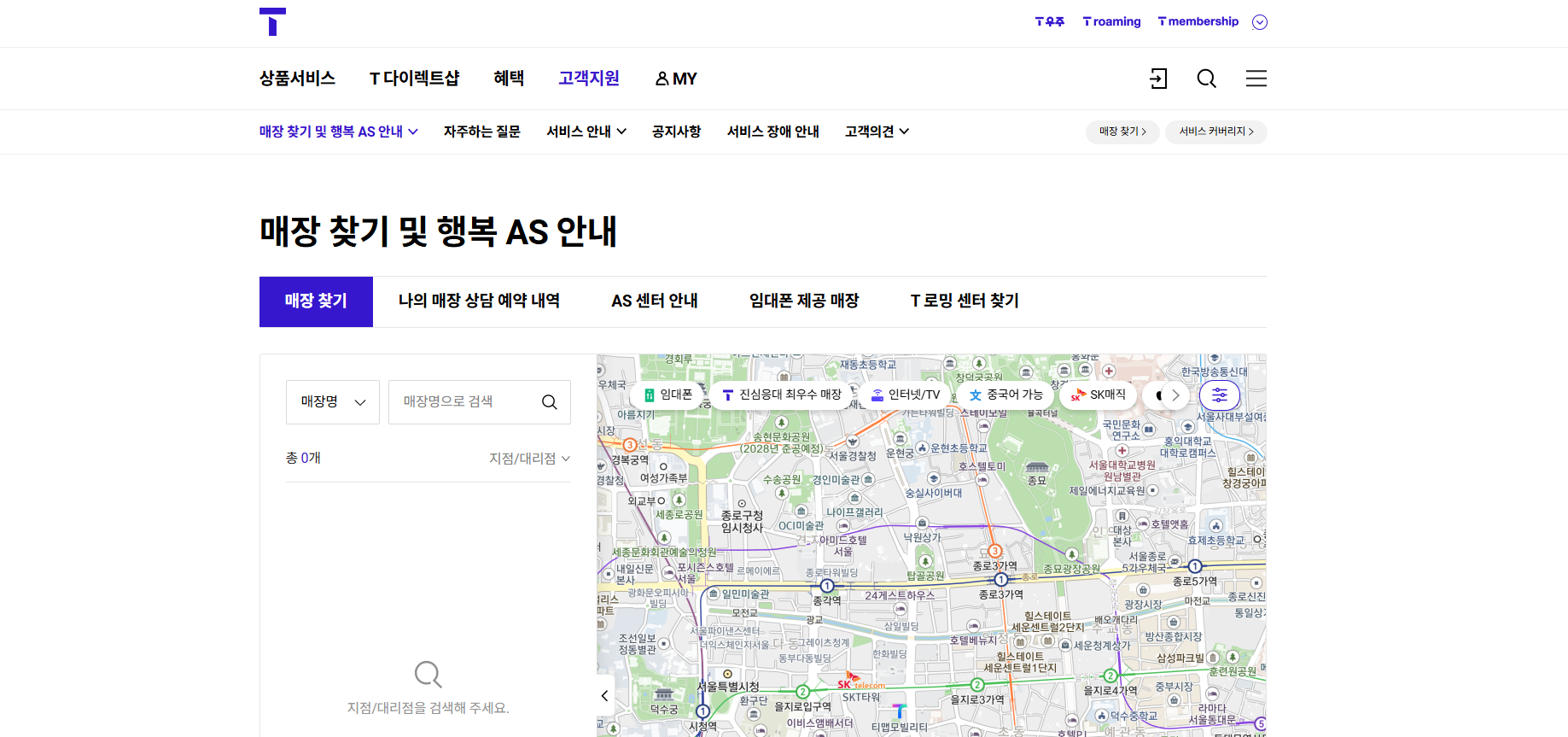1568x737 pixels.
Task: Click the T membership link
Action: click(x=1198, y=22)
